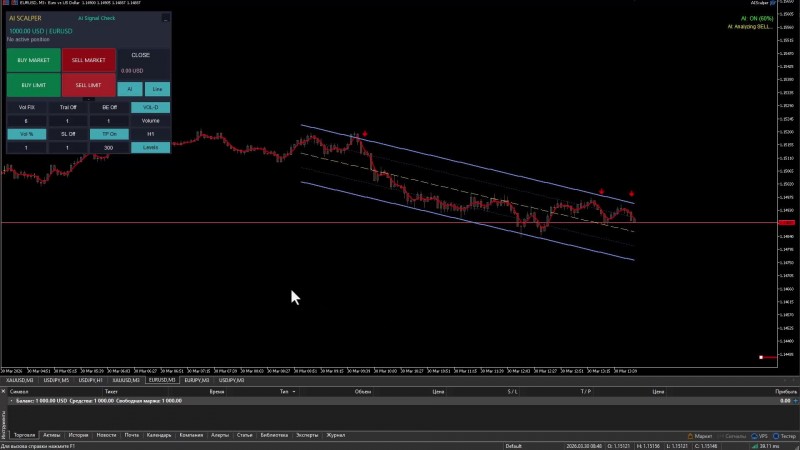800x450 pixels.
Task: Edit the value field under BE Off
Action: click(x=109, y=121)
